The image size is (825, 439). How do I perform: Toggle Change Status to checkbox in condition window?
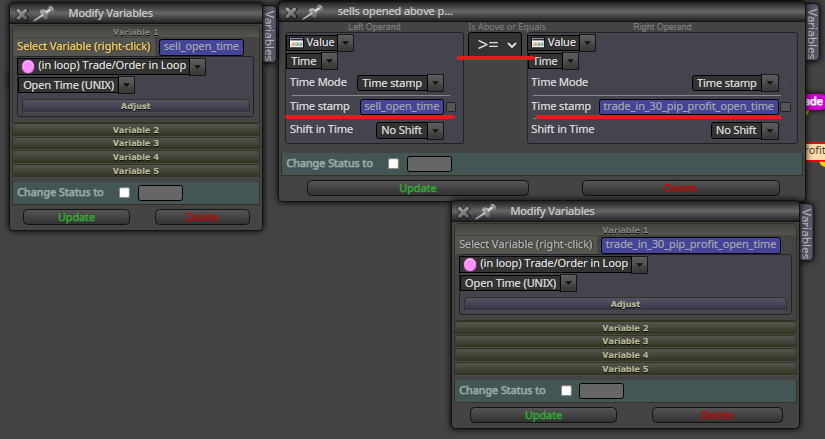(393, 164)
